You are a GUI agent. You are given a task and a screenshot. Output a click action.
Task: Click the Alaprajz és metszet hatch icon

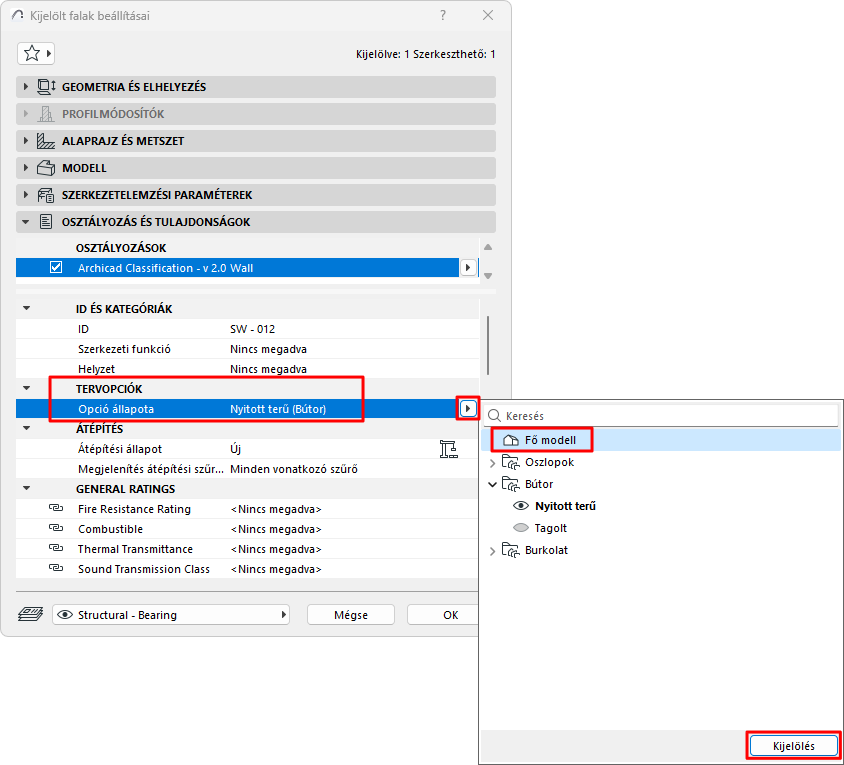(x=46, y=141)
